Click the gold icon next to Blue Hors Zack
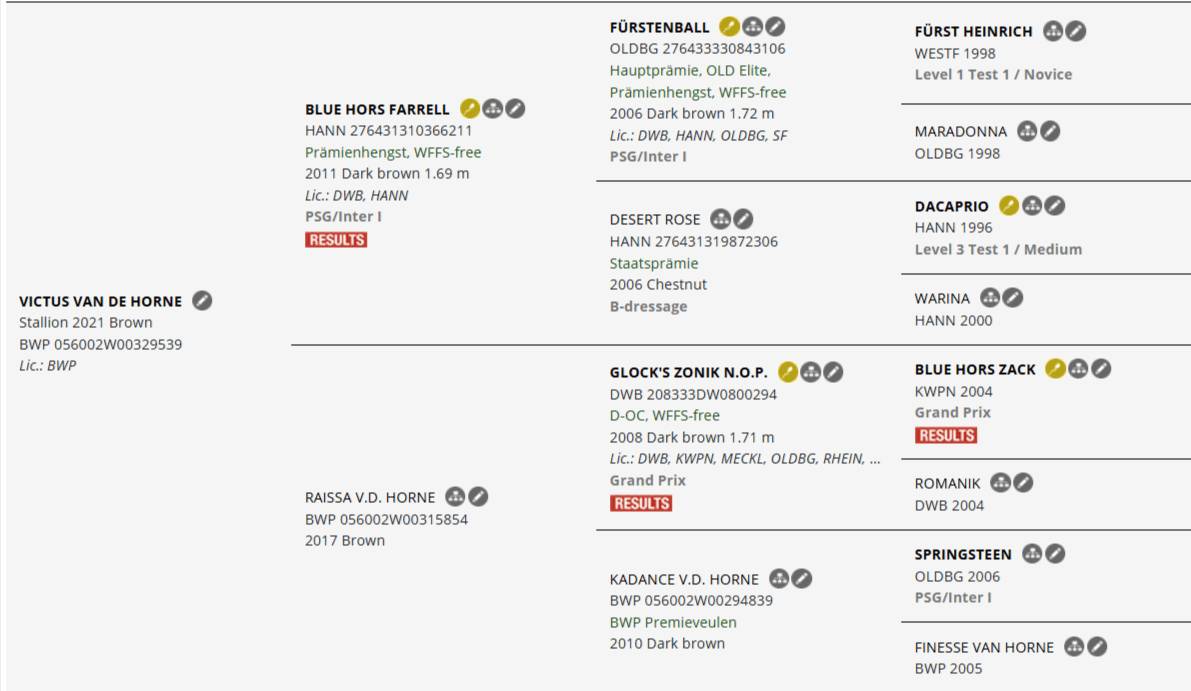The height and width of the screenshot is (691, 1191). 1055,369
